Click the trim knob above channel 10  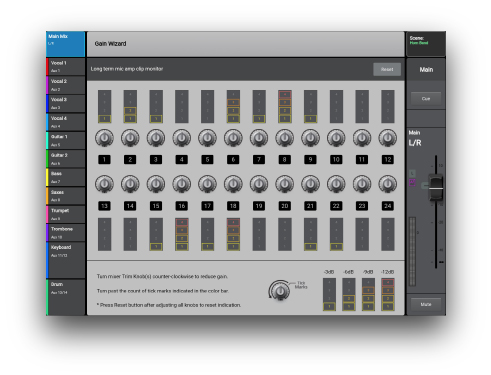pos(336,138)
